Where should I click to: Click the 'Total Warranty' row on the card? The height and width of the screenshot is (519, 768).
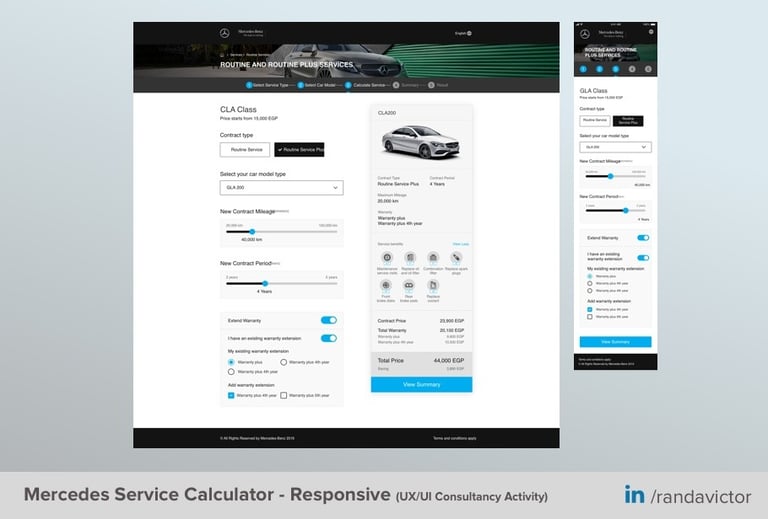pos(421,330)
